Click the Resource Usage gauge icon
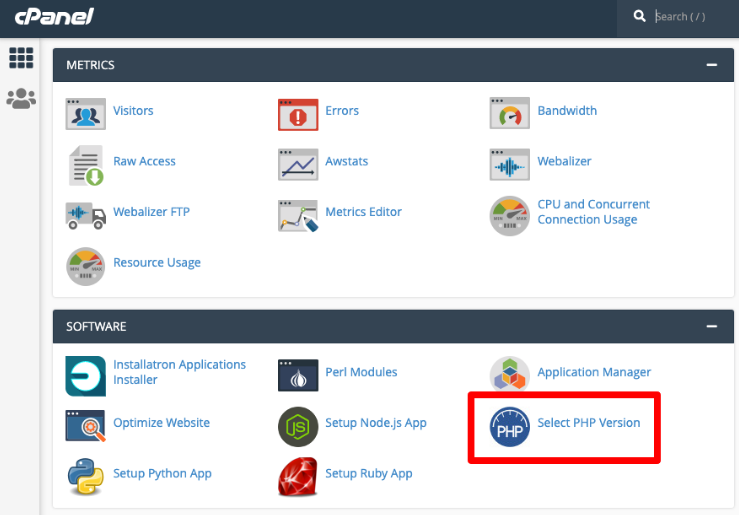This screenshot has width=739, height=515. pos(85,266)
